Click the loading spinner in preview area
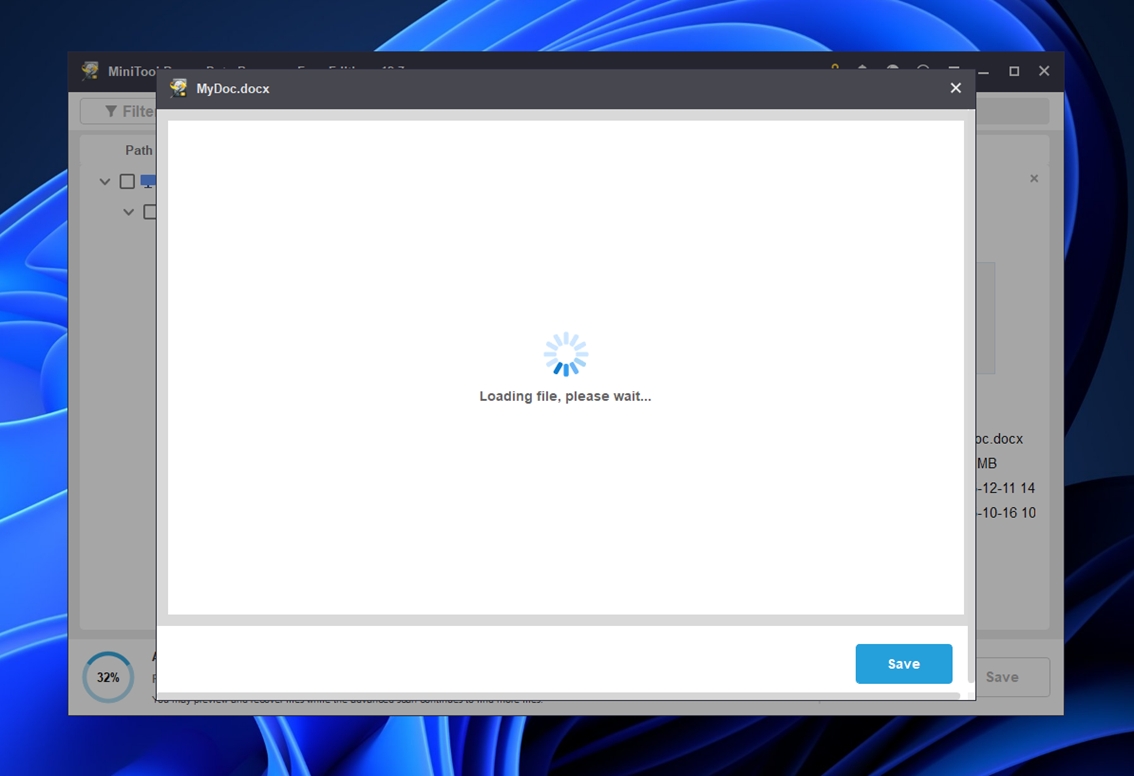Image resolution: width=1134 pixels, height=776 pixels. point(565,354)
